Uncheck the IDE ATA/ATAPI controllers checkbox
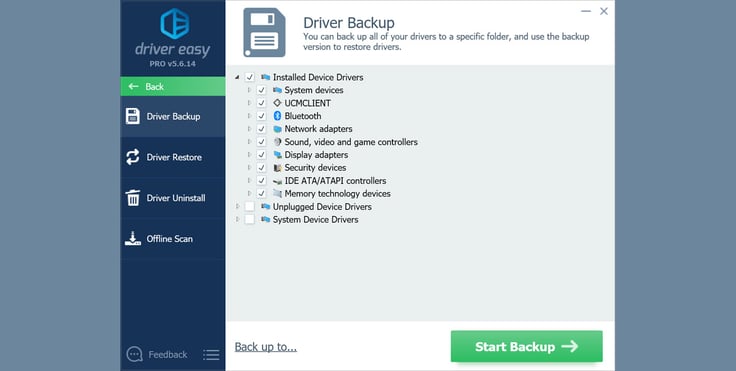 pos(261,181)
